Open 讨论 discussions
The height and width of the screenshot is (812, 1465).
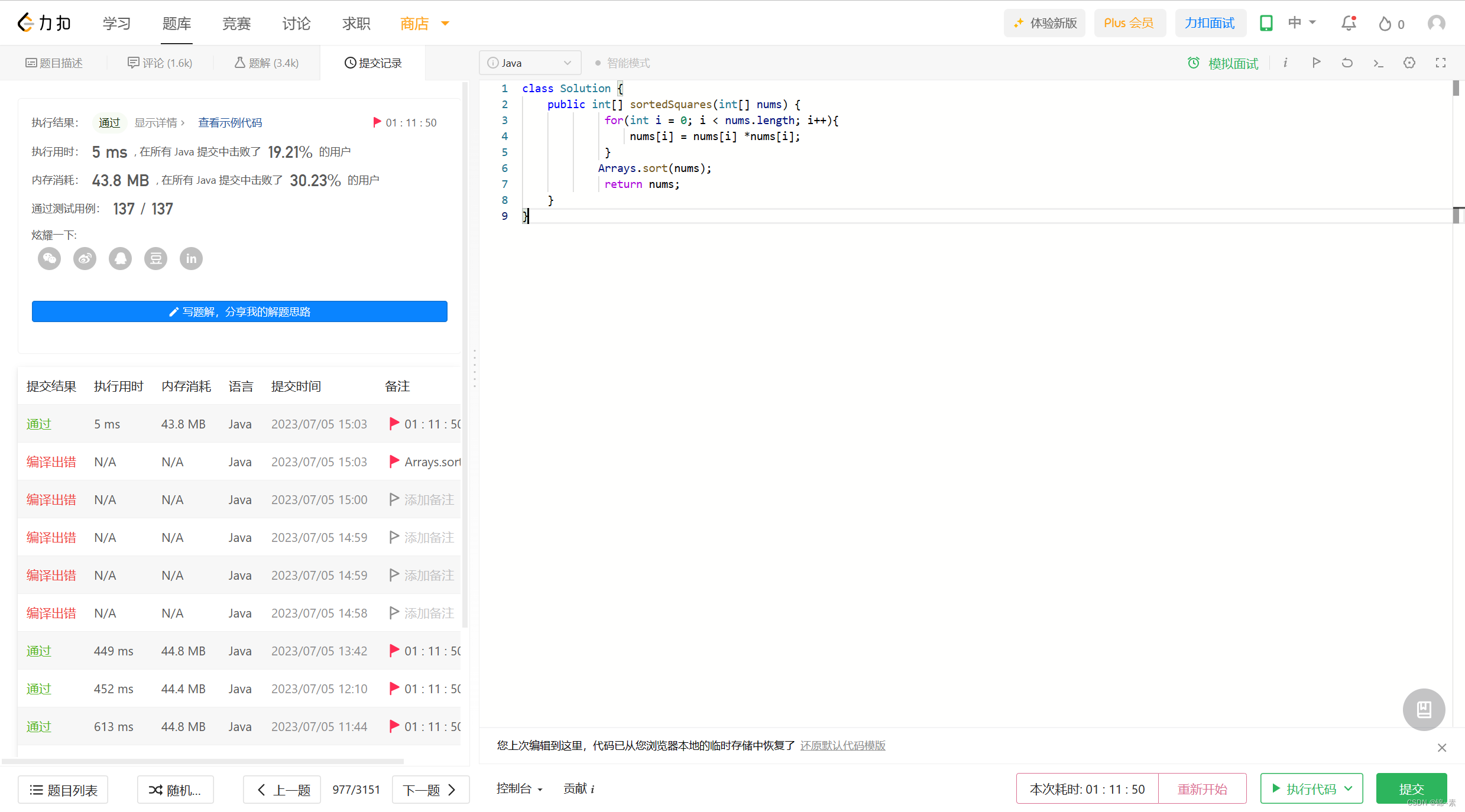point(296,23)
